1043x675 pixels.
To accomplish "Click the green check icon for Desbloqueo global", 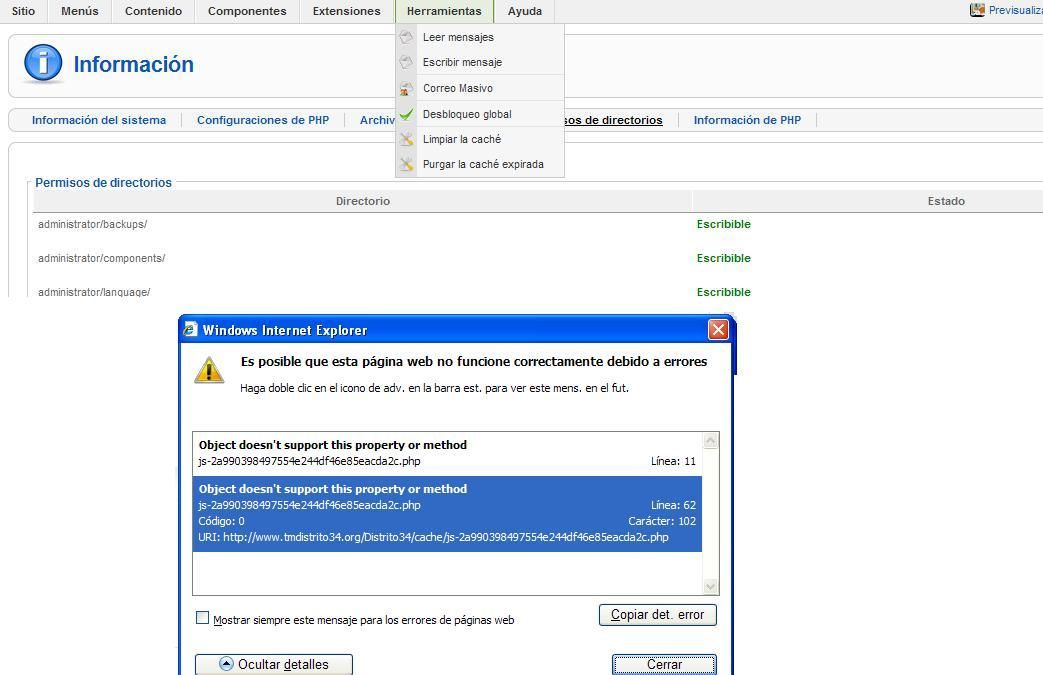I will (406, 114).
